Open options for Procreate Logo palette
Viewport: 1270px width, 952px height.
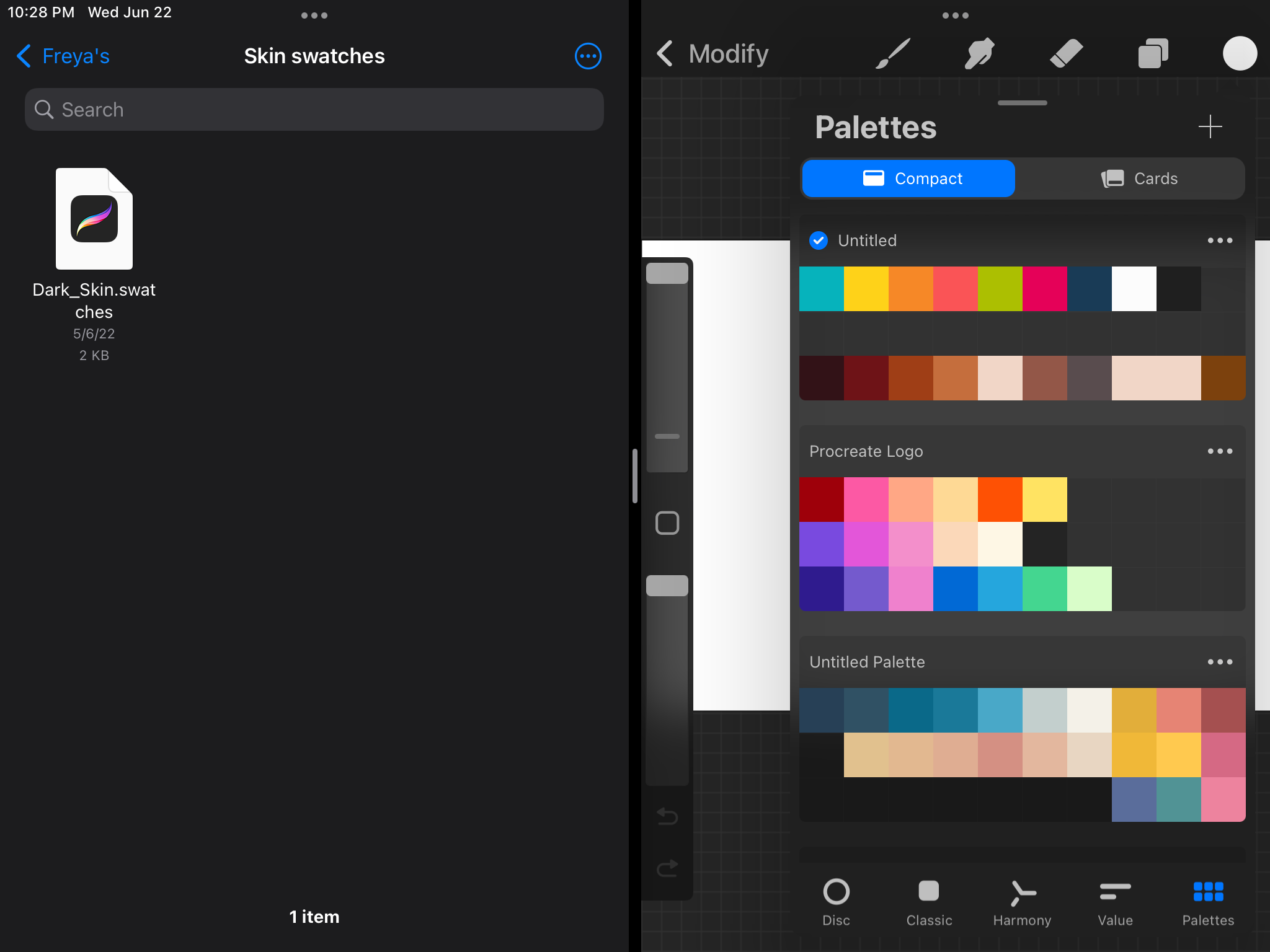[1219, 451]
